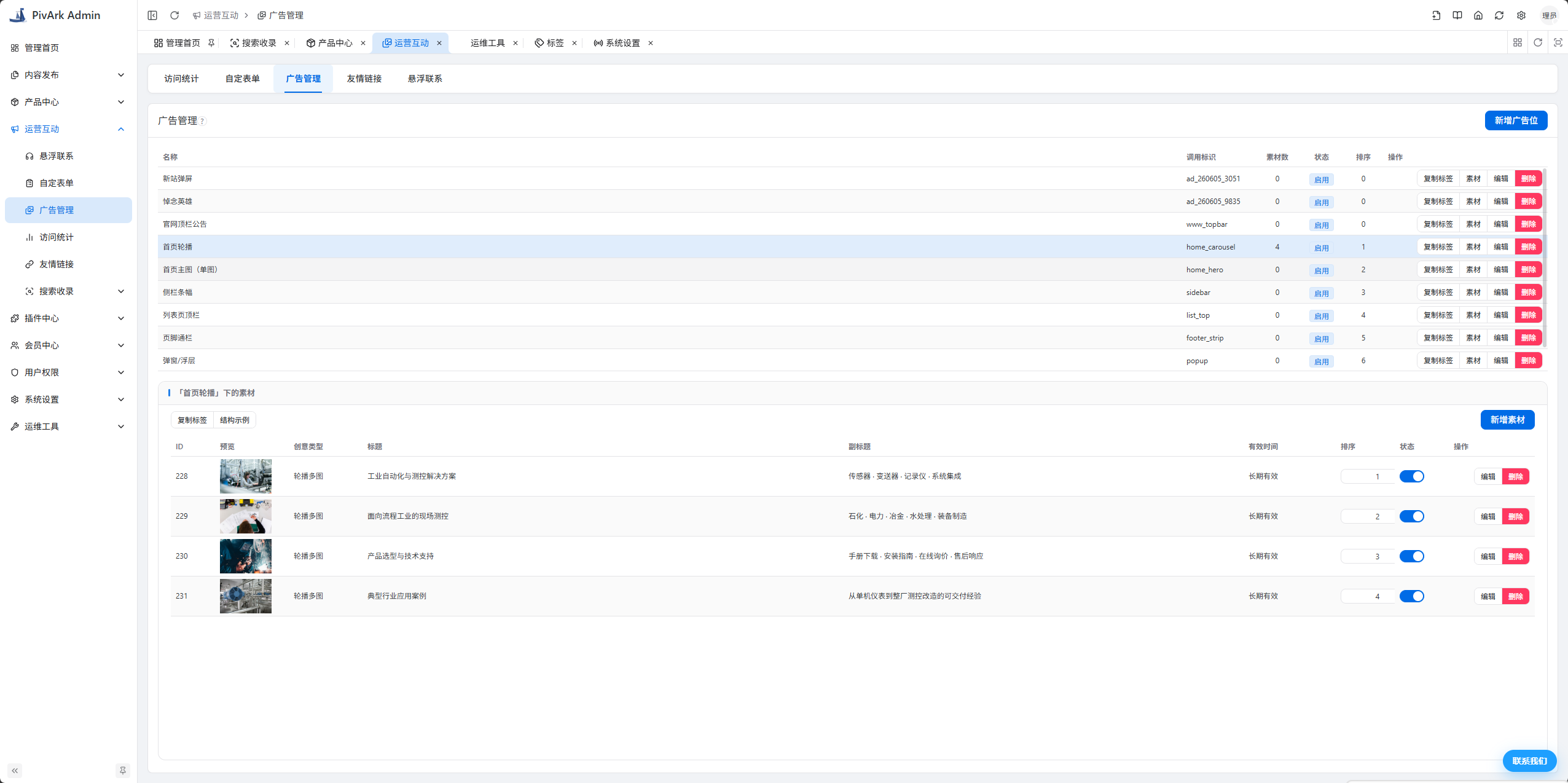Click the fullscreen icon at tab bar right

click(1558, 42)
